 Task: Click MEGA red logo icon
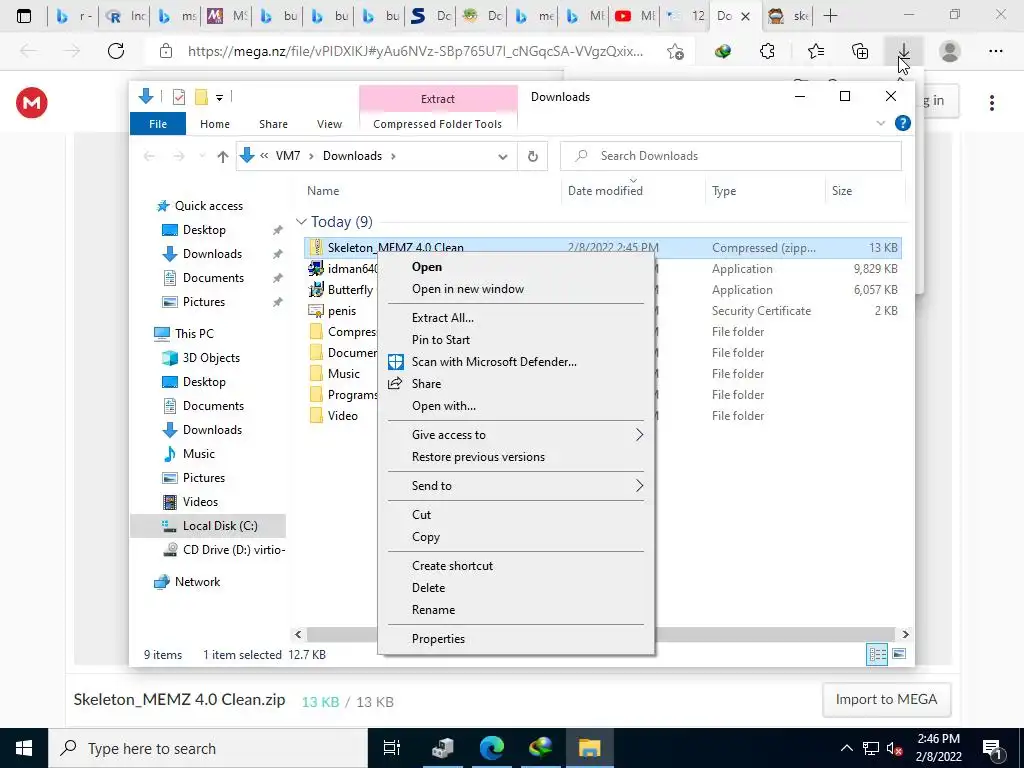click(31, 103)
